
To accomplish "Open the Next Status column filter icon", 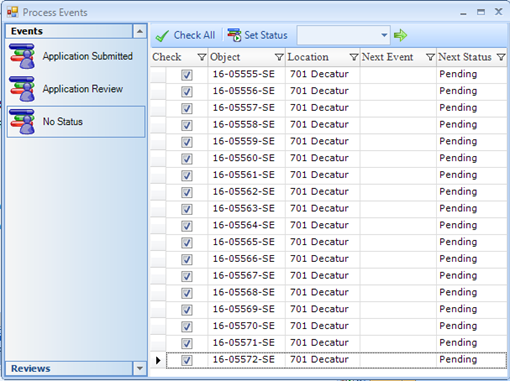I will 501,57.
